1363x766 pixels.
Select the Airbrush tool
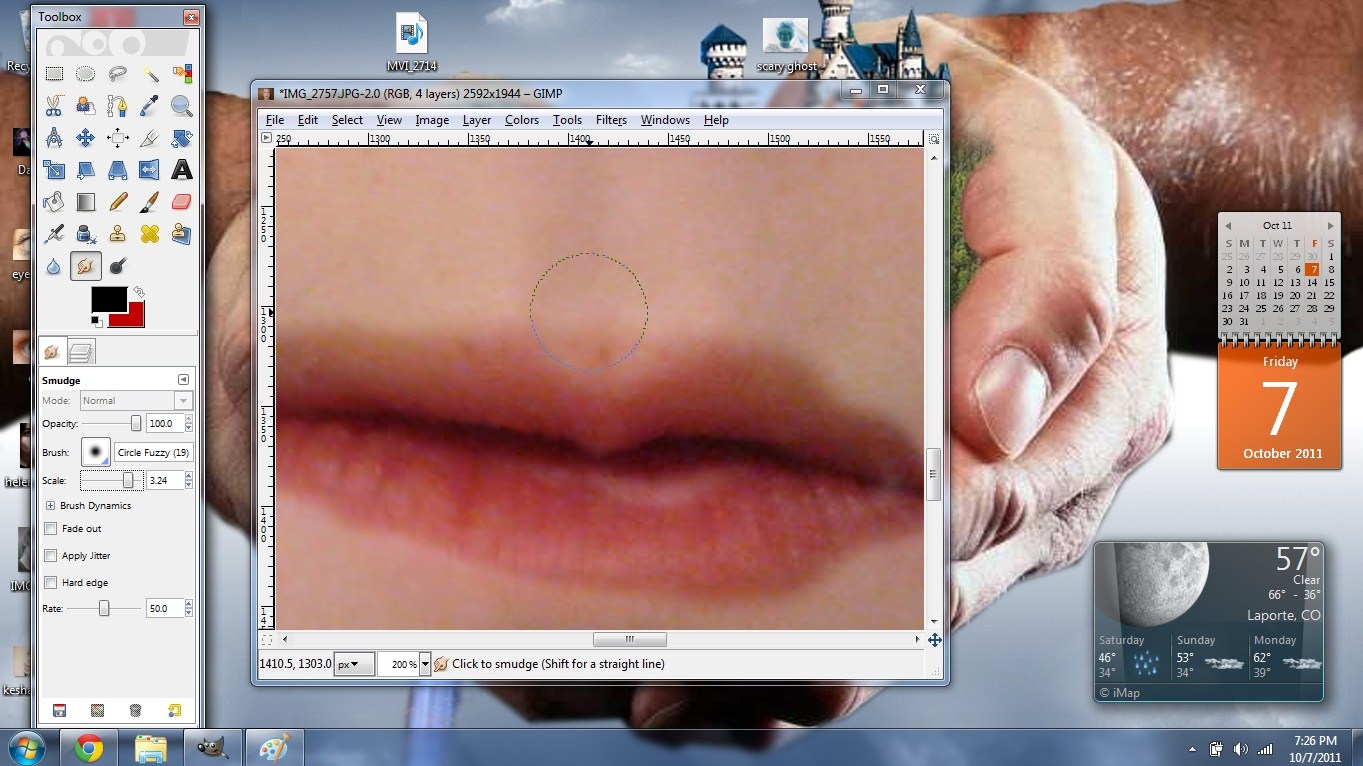point(54,233)
